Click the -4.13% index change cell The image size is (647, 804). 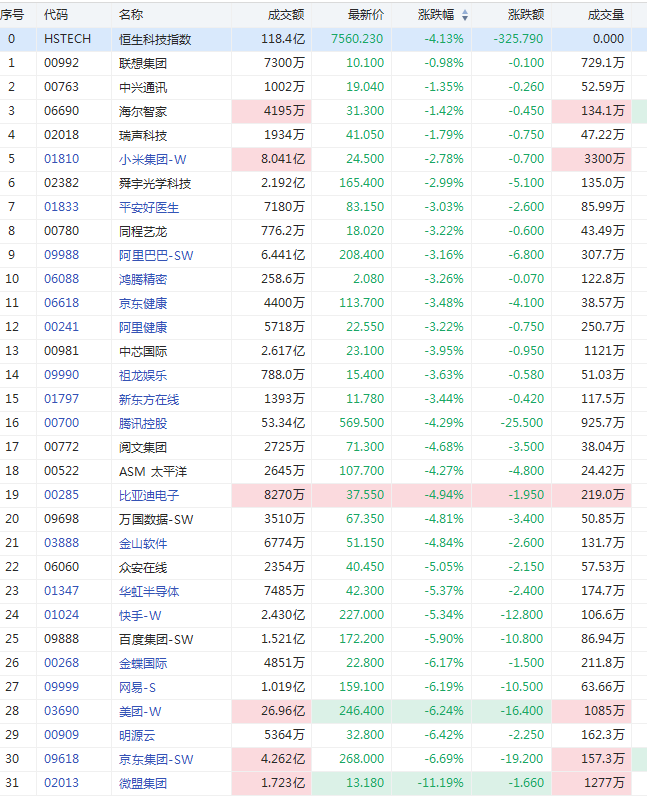click(x=444, y=39)
